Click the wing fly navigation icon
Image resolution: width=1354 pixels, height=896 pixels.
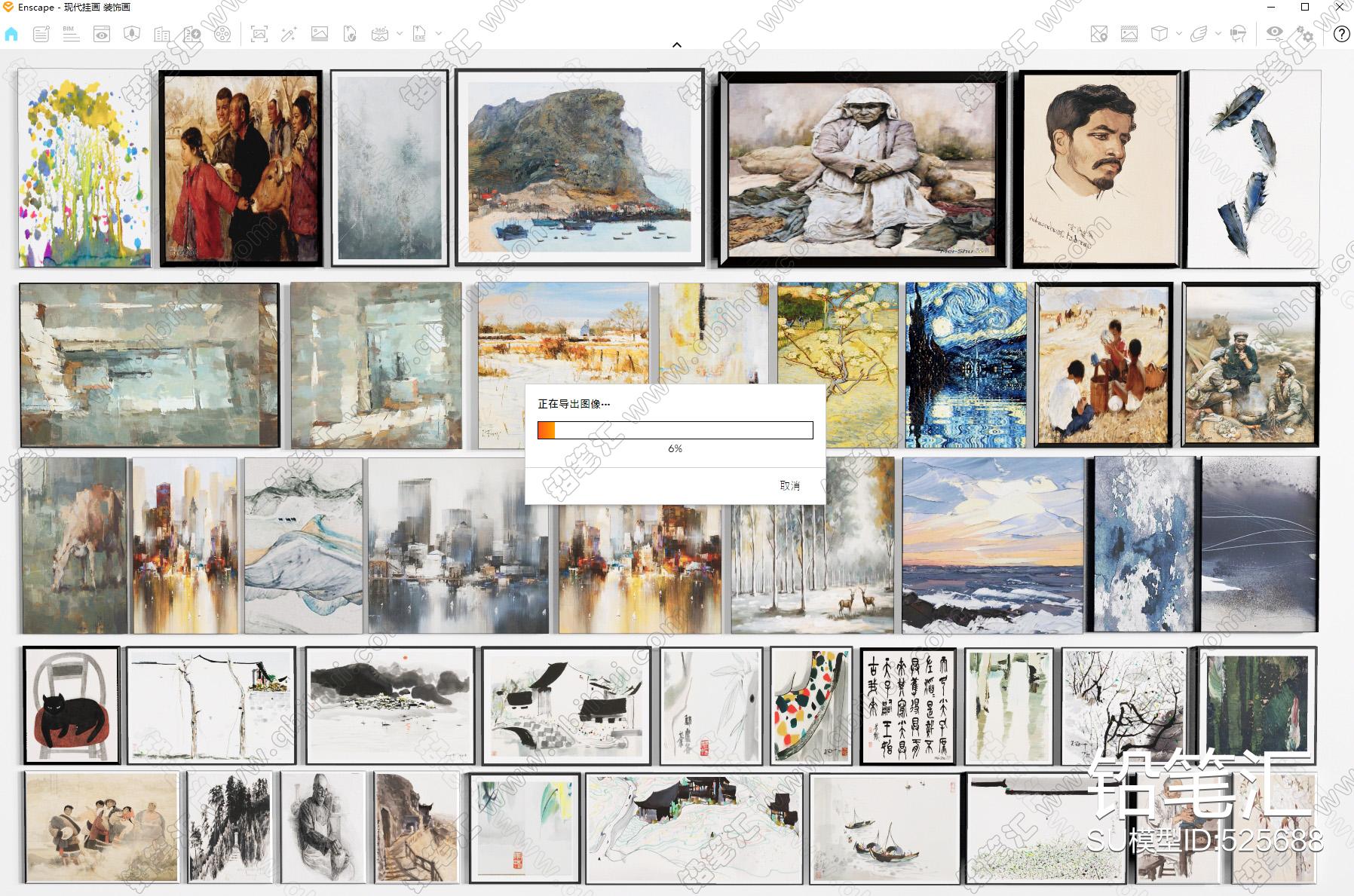1199,34
